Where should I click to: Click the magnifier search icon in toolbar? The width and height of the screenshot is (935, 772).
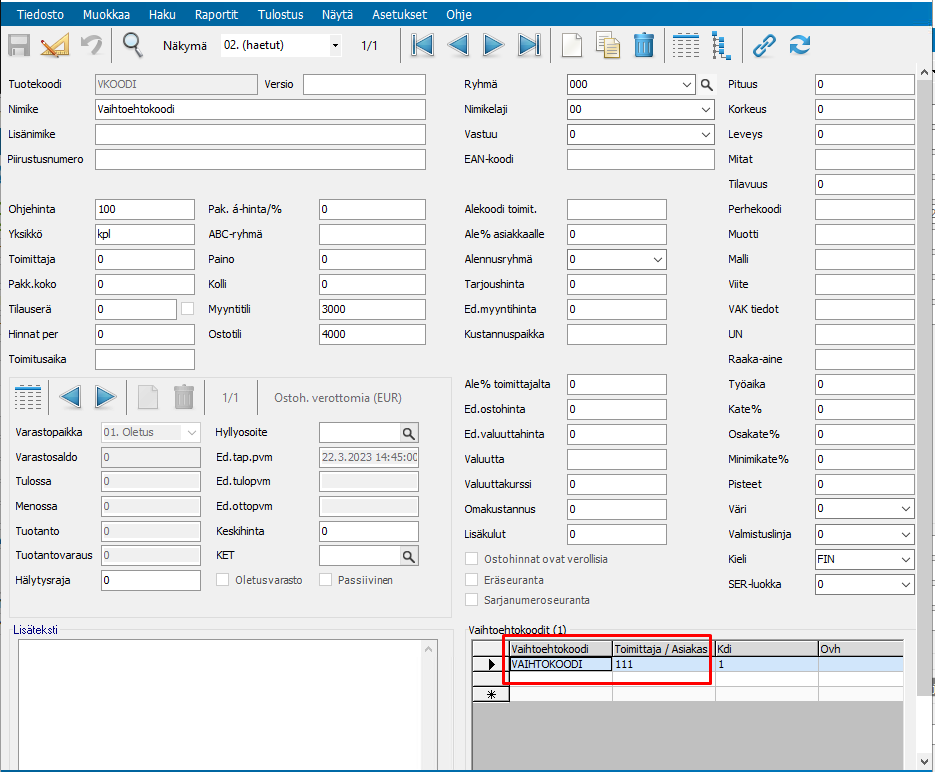coord(132,45)
